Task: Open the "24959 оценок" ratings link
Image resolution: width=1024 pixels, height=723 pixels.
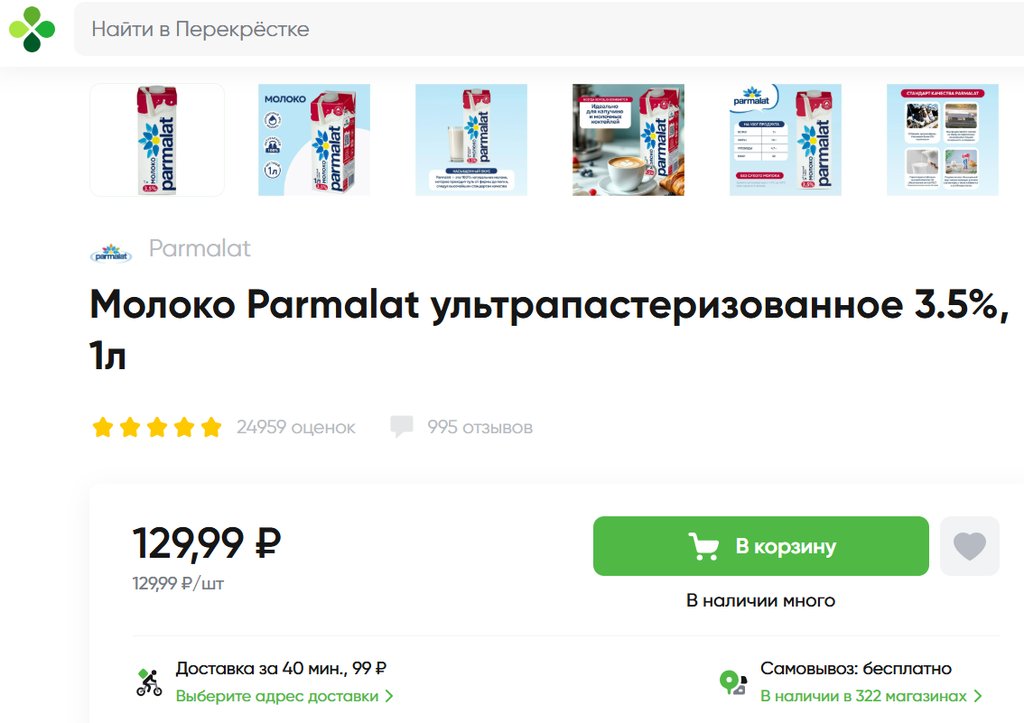Action: point(296,428)
